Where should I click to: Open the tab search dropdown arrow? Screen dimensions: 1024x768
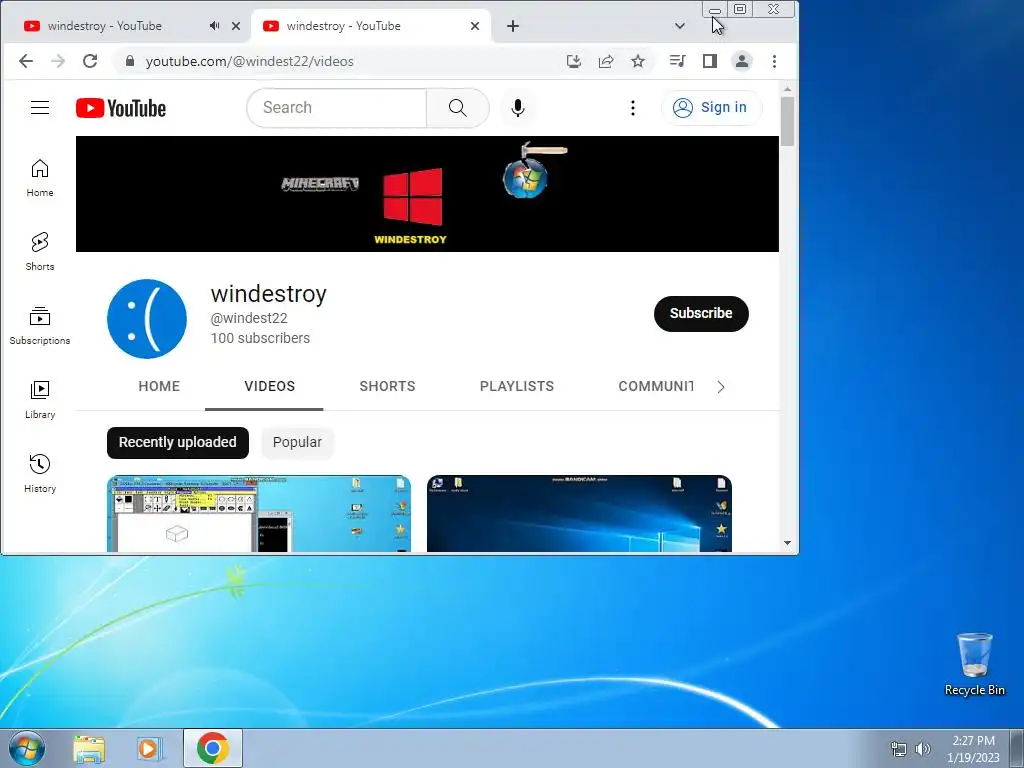pyautogui.click(x=680, y=26)
